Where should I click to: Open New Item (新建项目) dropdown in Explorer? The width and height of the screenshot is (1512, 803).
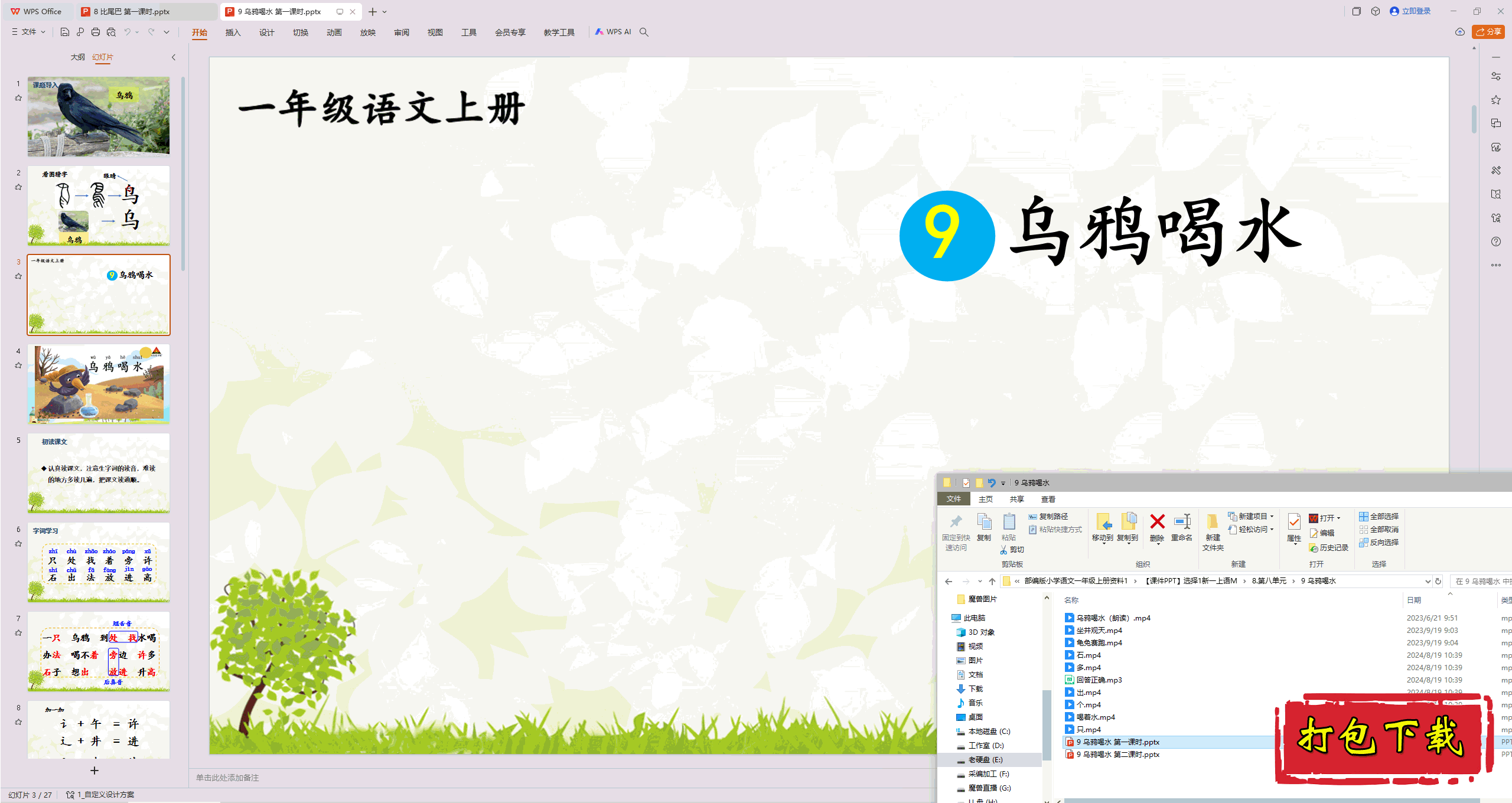tap(1251, 517)
